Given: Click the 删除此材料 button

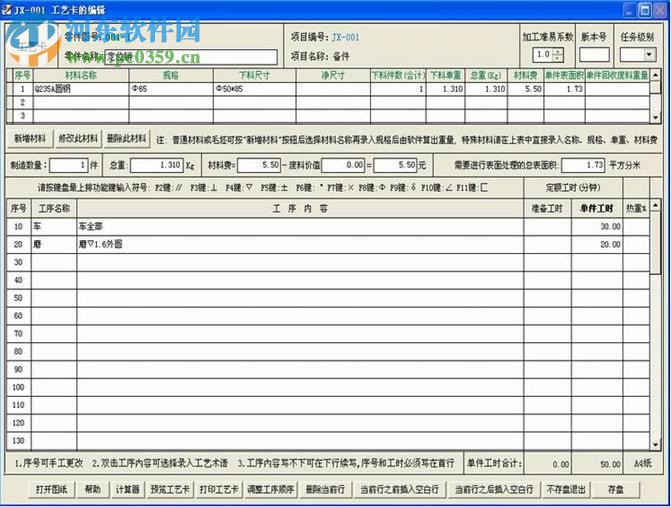Looking at the screenshot, I should 127,139.
